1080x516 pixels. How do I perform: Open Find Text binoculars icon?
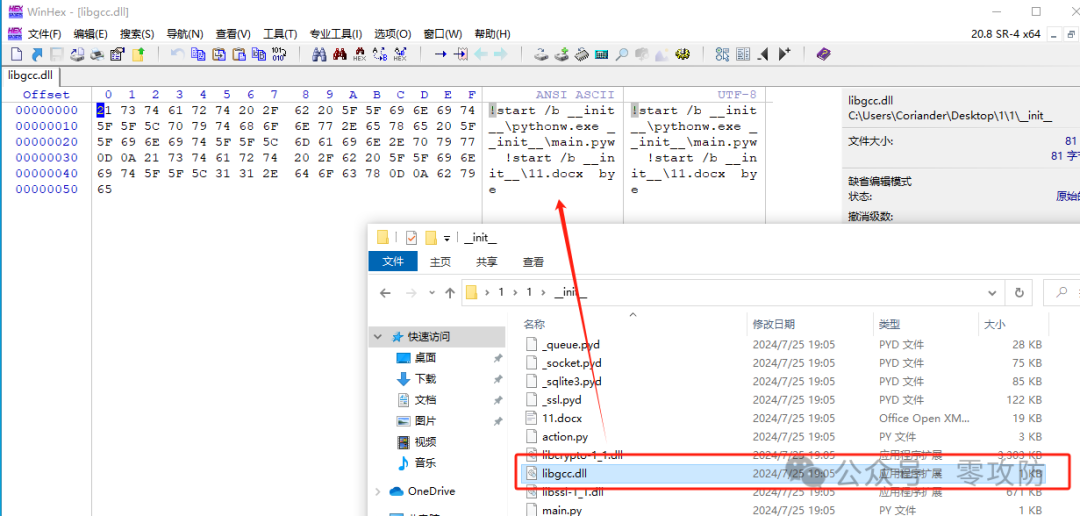coord(319,54)
